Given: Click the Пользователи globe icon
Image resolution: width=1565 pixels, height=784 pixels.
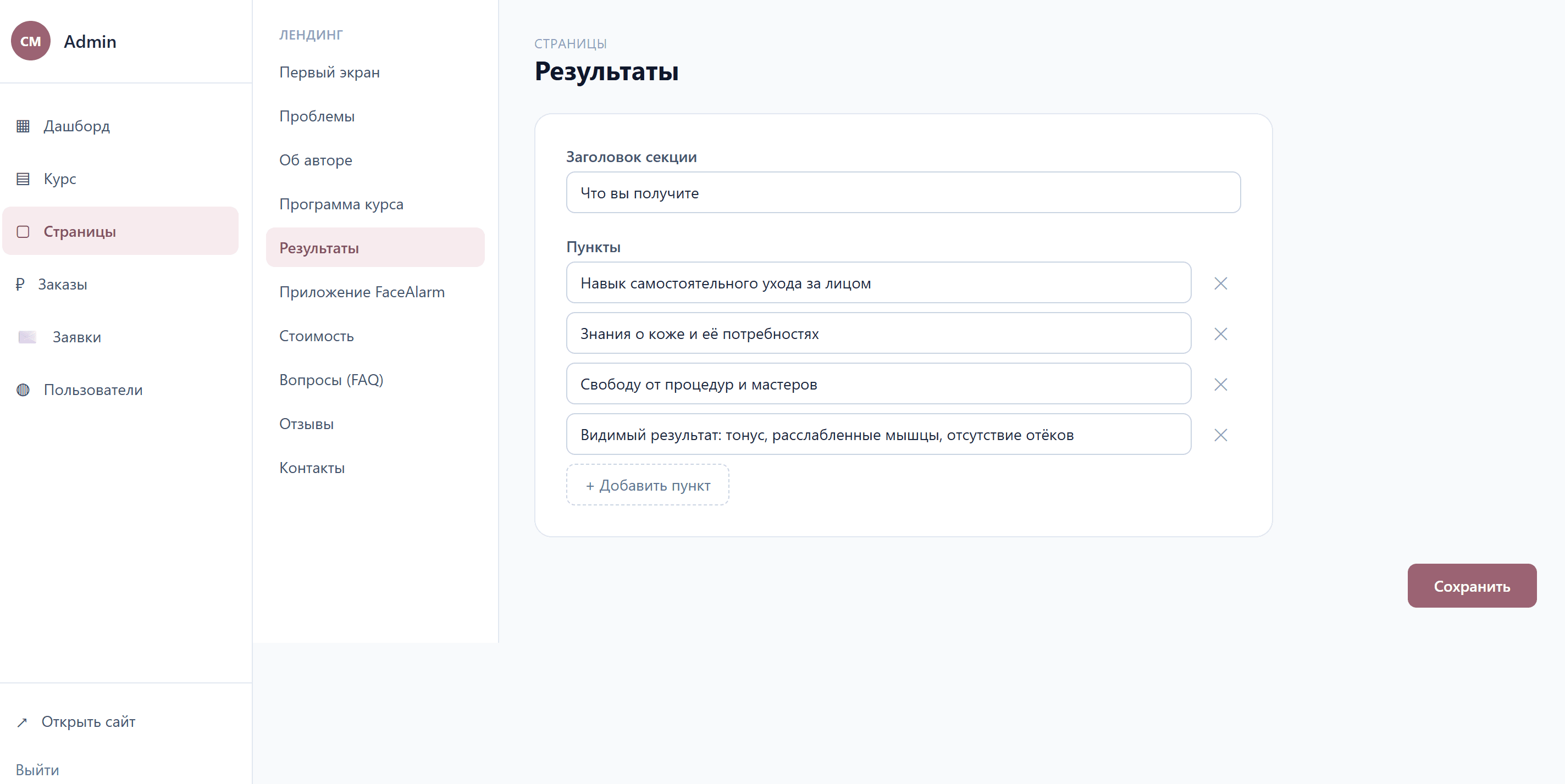Looking at the screenshot, I should [23, 390].
